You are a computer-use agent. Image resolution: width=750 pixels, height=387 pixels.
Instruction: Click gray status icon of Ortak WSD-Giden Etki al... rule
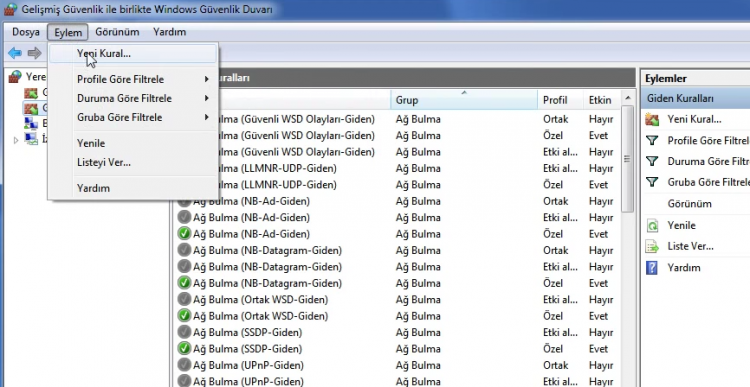[184, 299]
